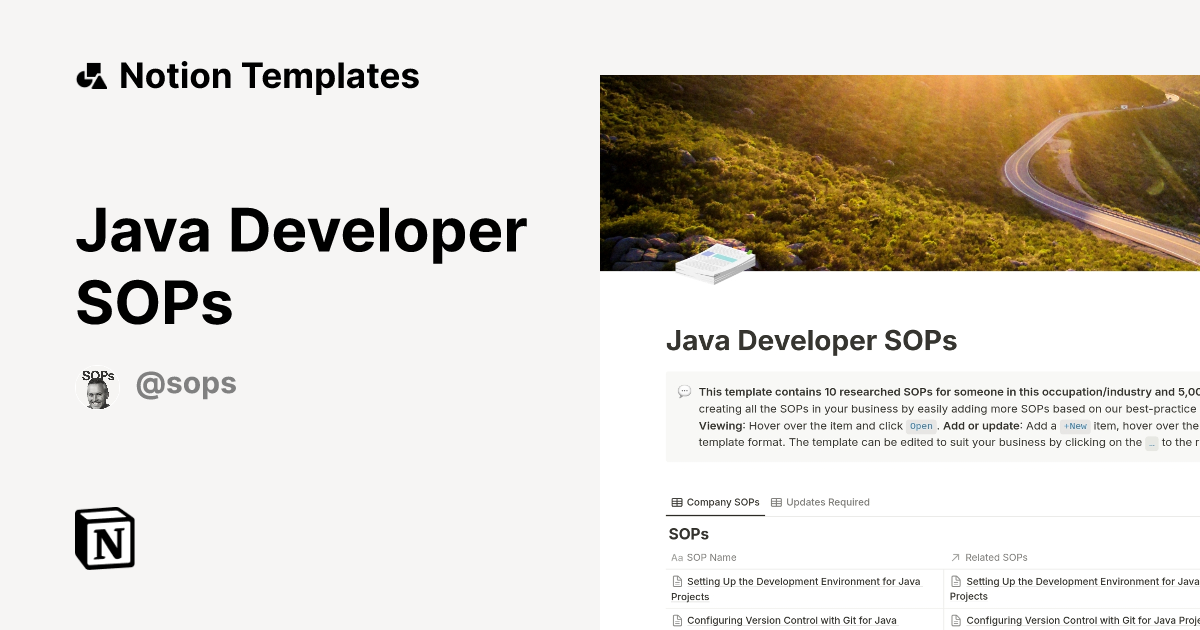Click the arrow icon beside Related SOPs
Viewport: 1200px width, 630px height.
click(x=955, y=557)
